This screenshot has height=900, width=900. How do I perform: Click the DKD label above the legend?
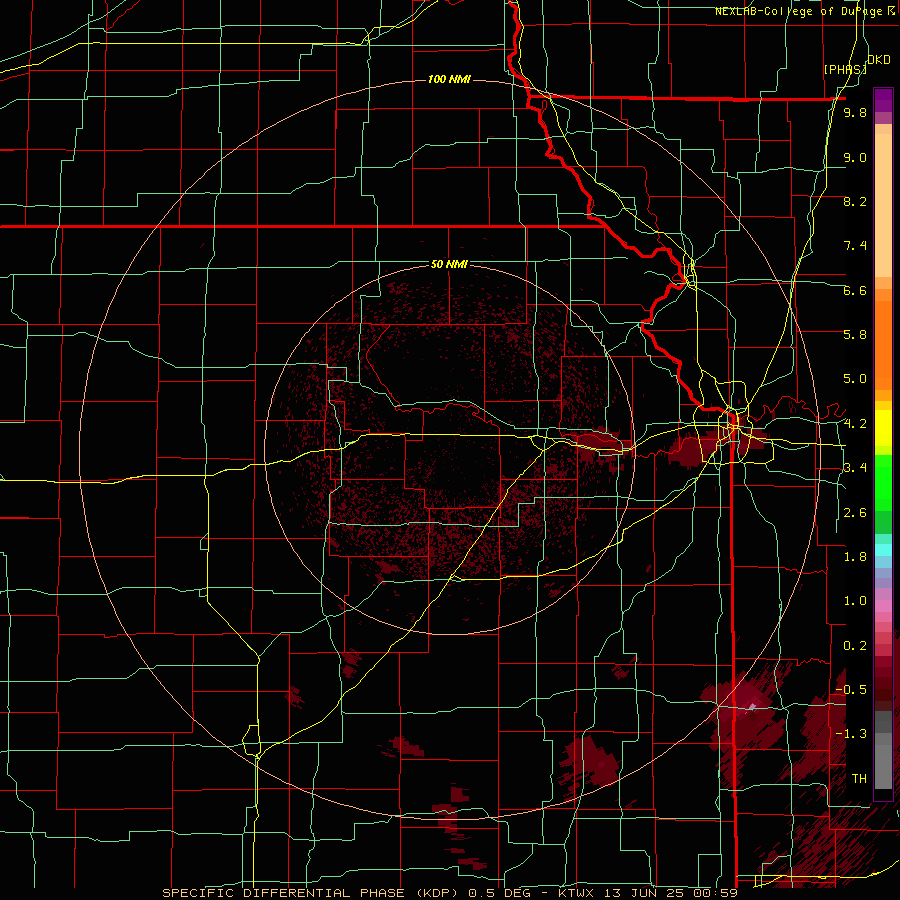(878, 60)
